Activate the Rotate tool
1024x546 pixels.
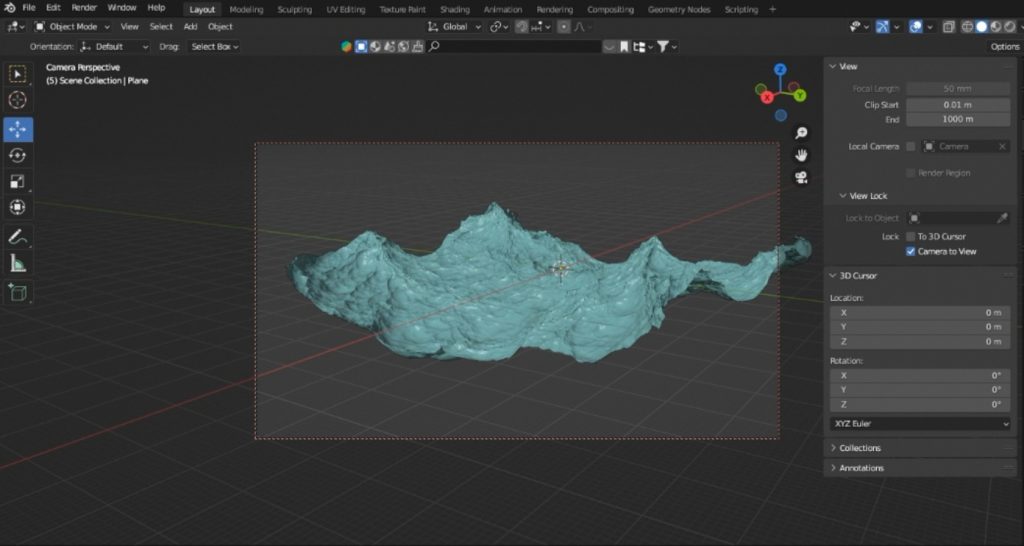point(18,155)
